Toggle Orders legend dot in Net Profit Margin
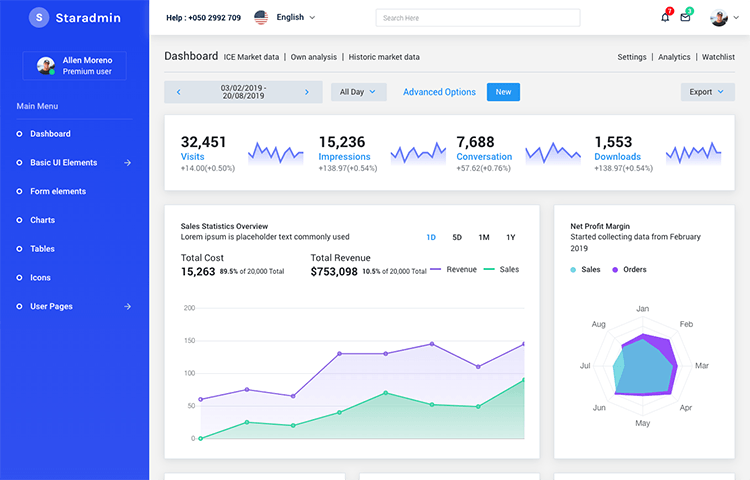 (615, 270)
